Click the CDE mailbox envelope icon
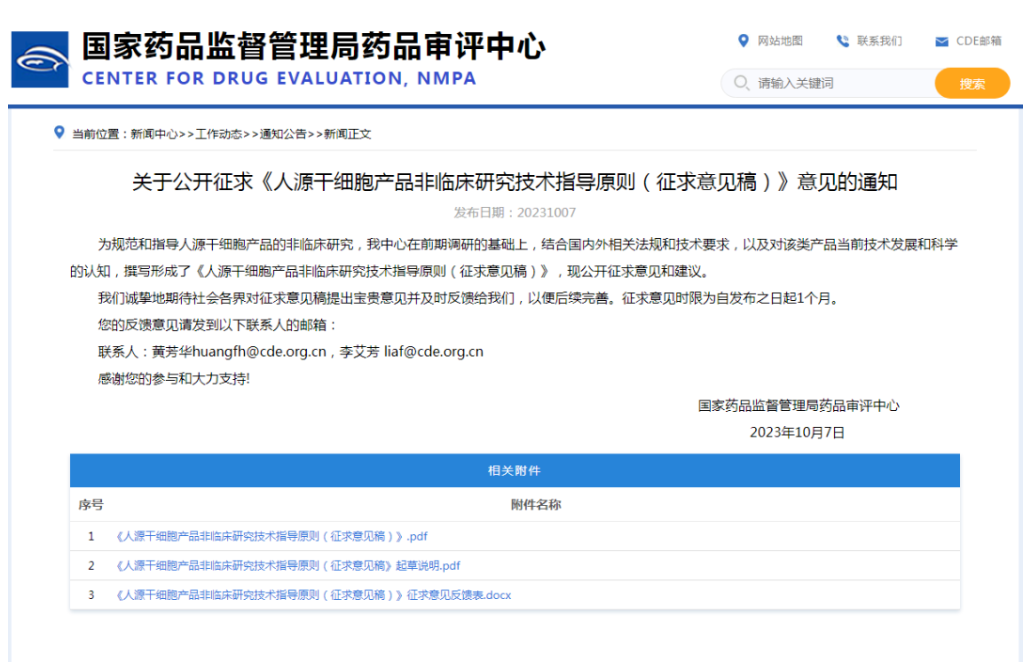1032x662 pixels. [x=941, y=42]
